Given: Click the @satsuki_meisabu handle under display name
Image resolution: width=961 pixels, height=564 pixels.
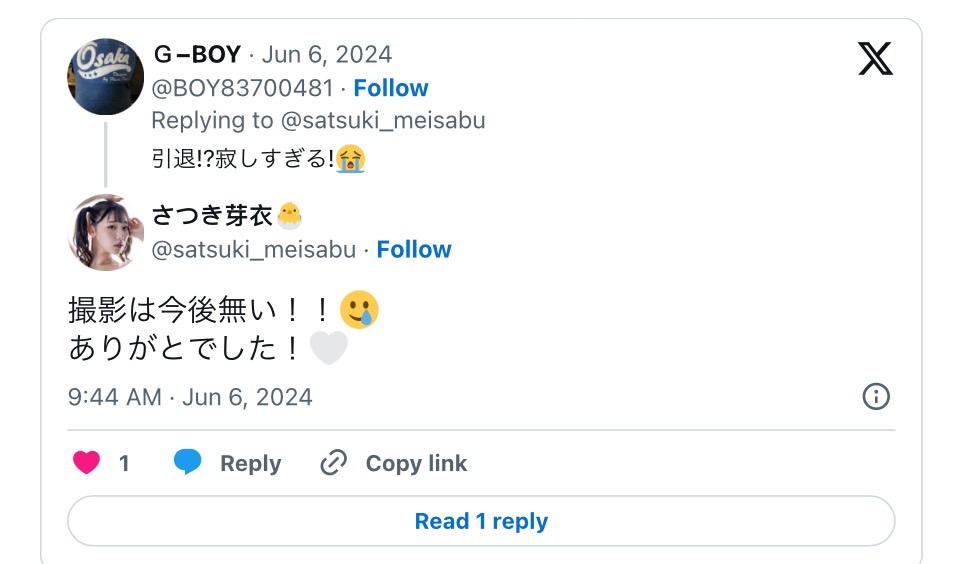Looking at the screenshot, I should point(253,250).
